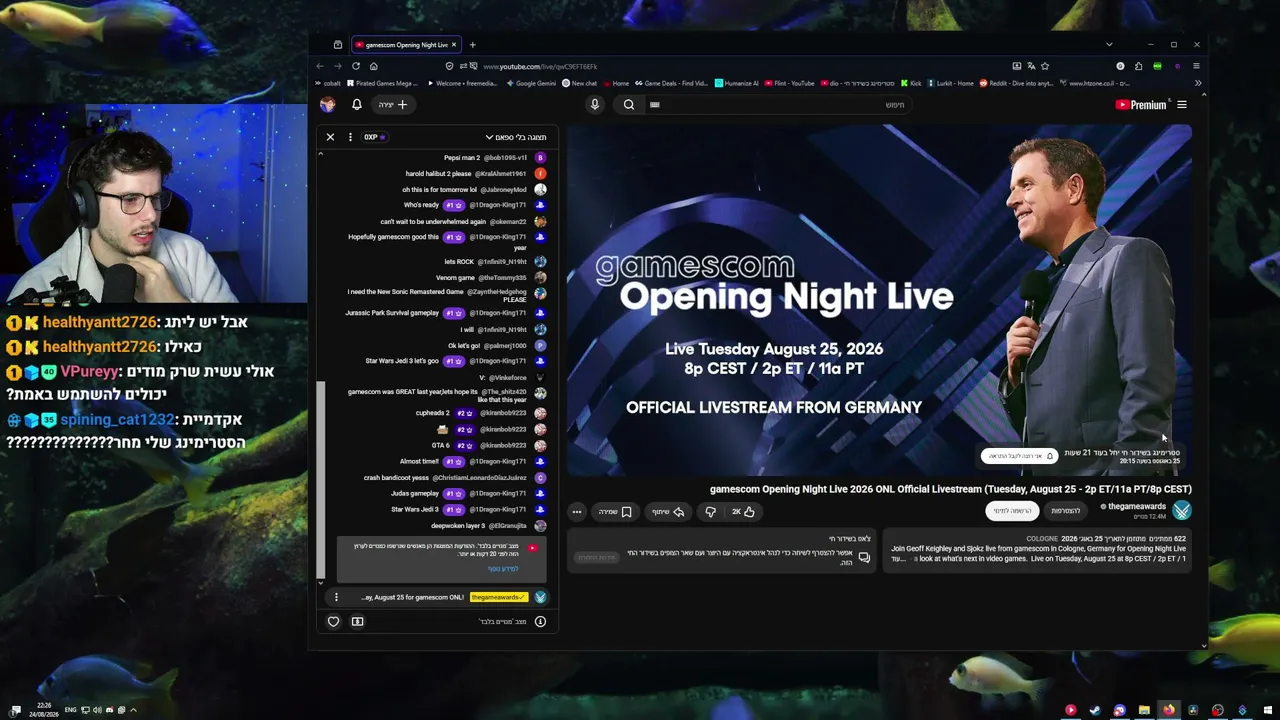Viewport: 1280px width, 720px height.
Task: Open live chat options three-dot menu
Action: (x=350, y=137)
